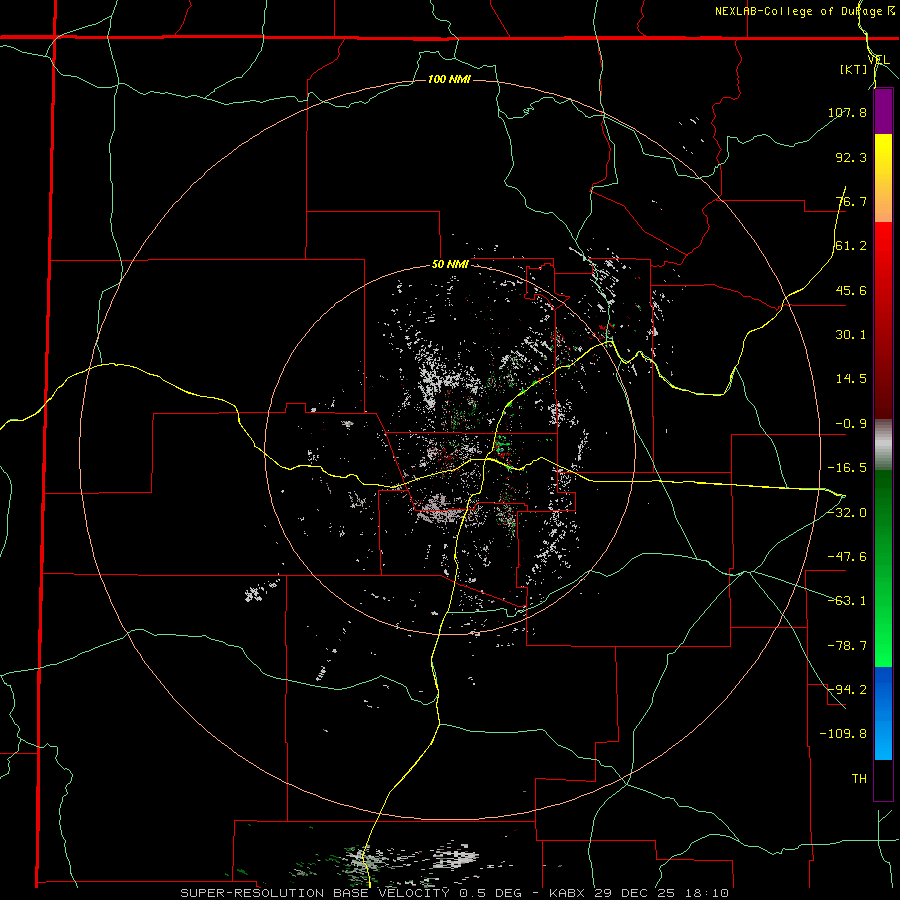Click the -32.0 value on velocity scale
Viewport: 900px width, 900px height.
click(847, 513)
